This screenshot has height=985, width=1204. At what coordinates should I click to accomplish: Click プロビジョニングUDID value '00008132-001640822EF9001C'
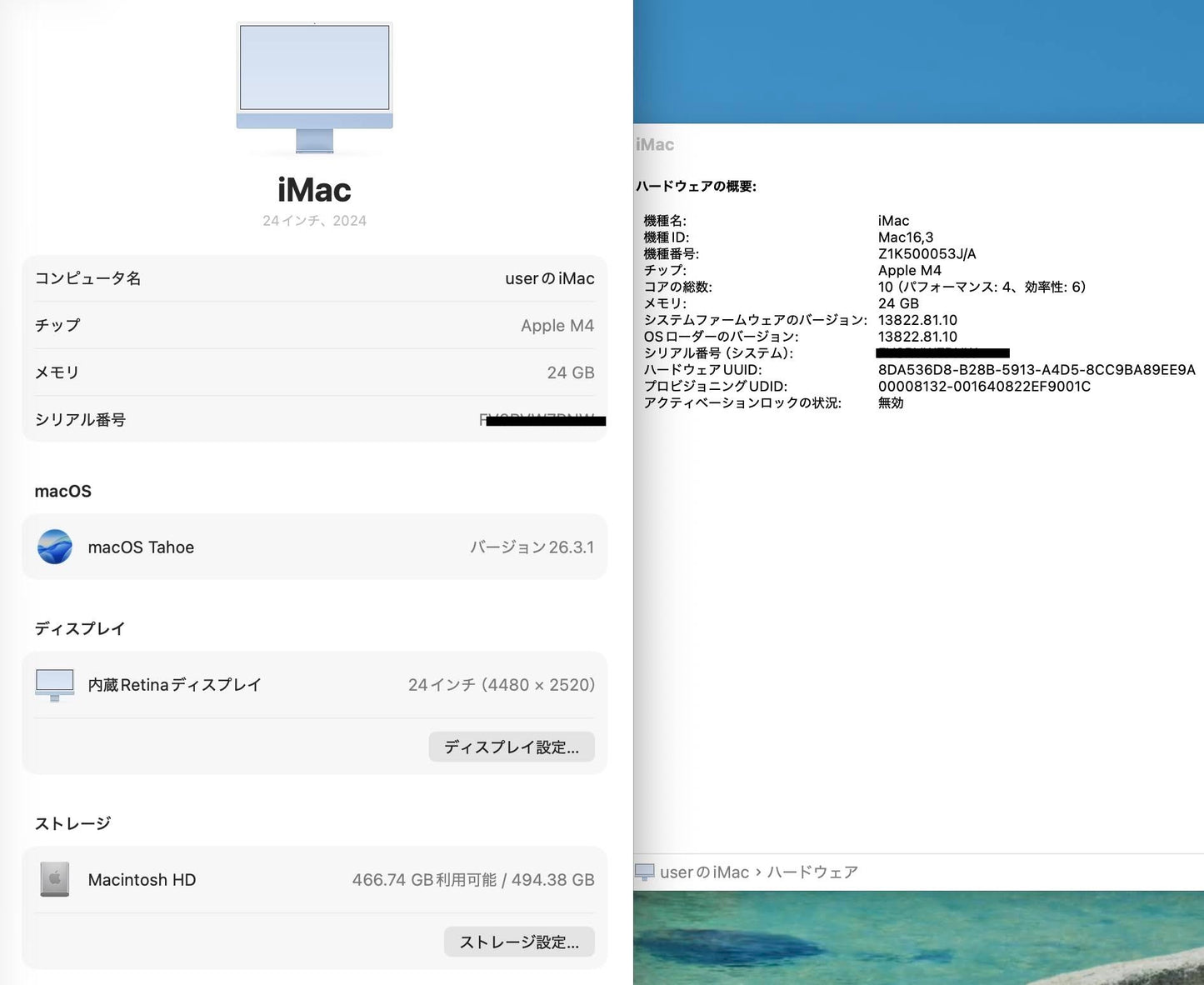[x=984, y=387]
